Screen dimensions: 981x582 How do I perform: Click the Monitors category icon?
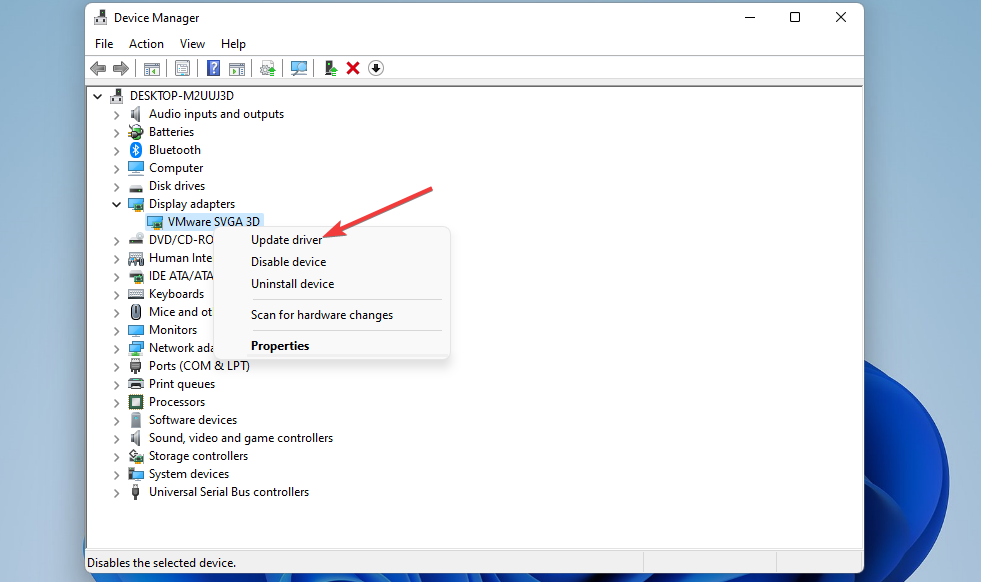coord(136,330)
